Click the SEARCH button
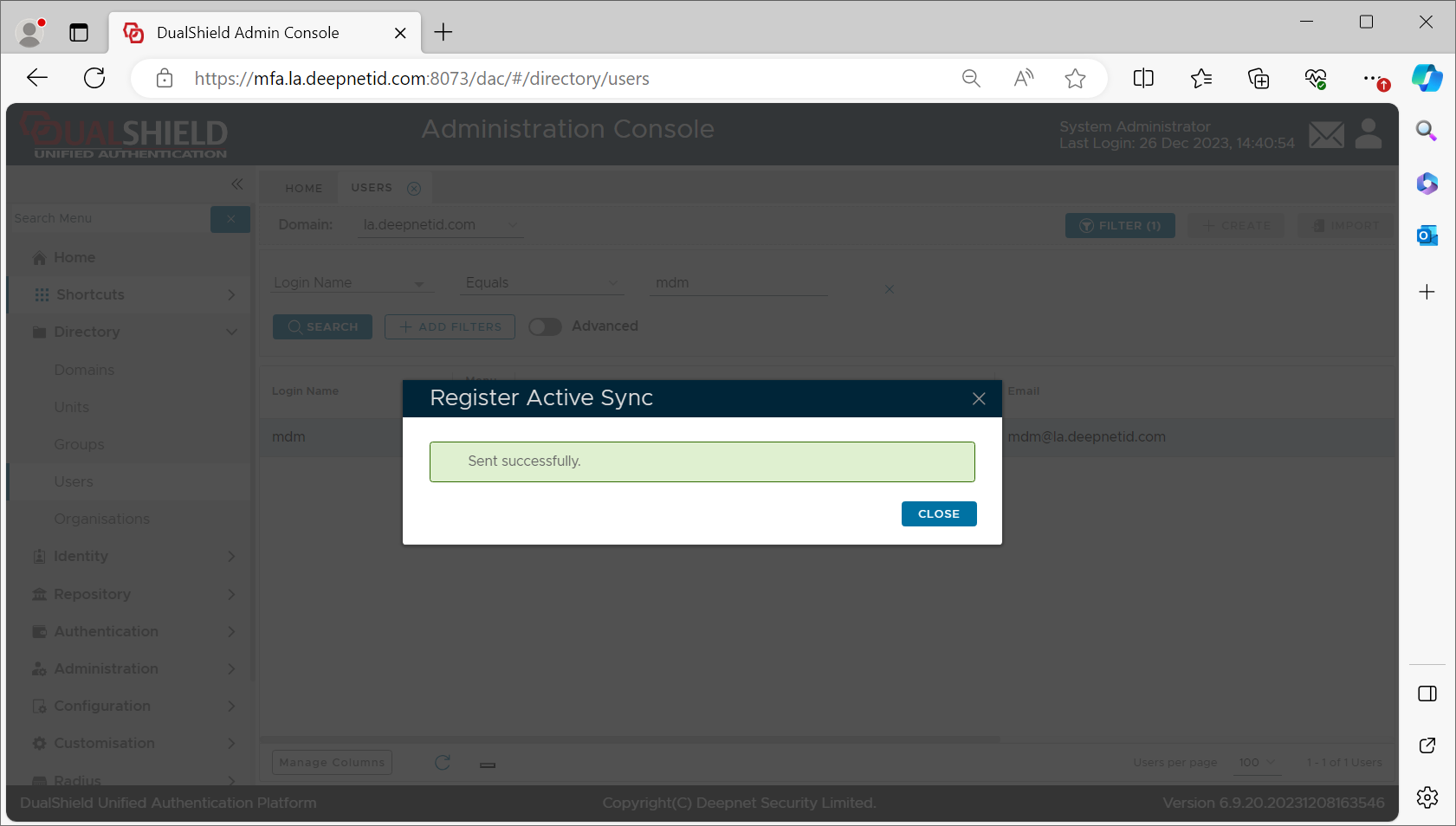This screenshot has height=826, width=1456. pos(322,327)
